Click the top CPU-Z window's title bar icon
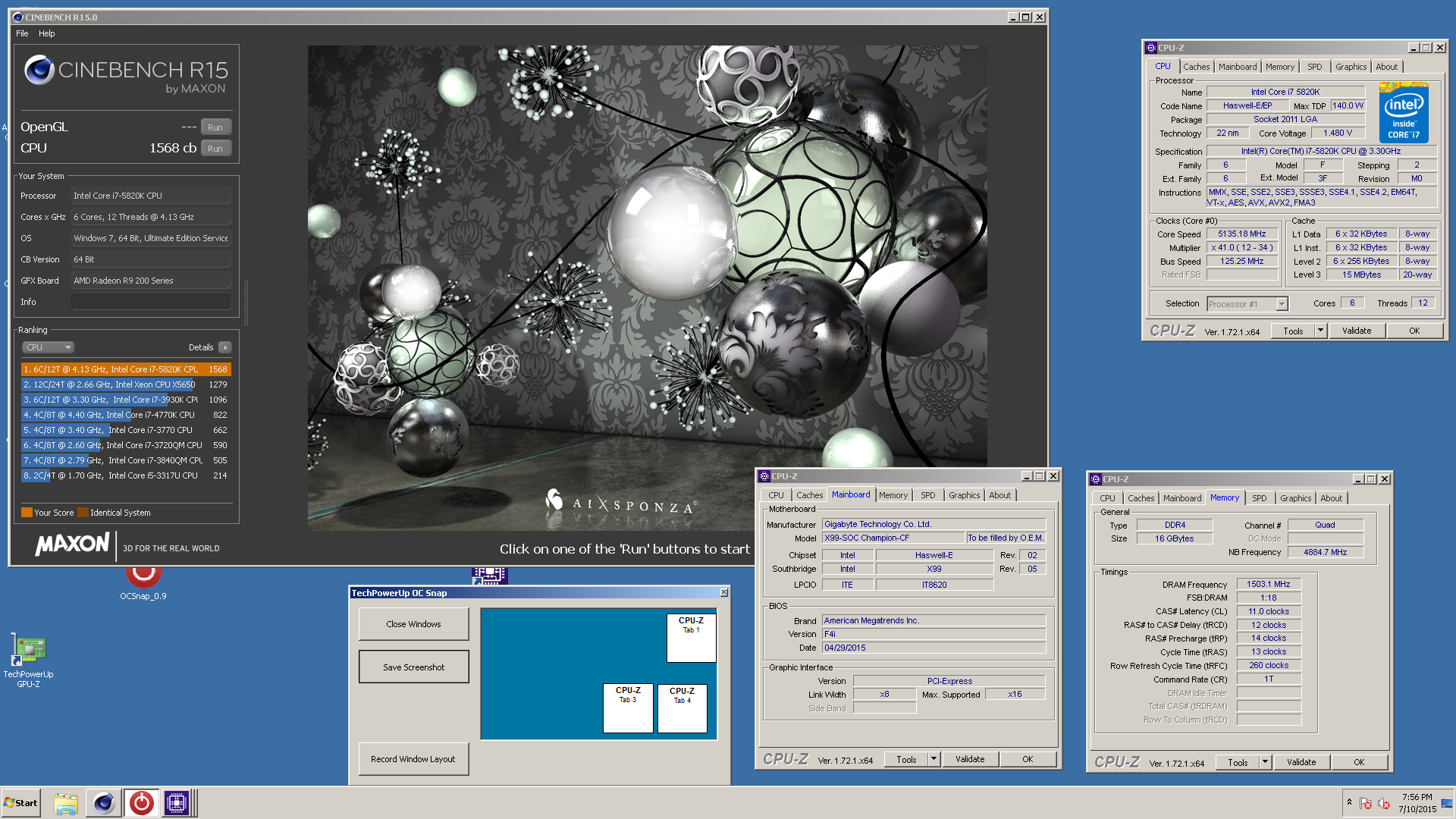The image size is (1456, 819). (x=1150, y=47)
